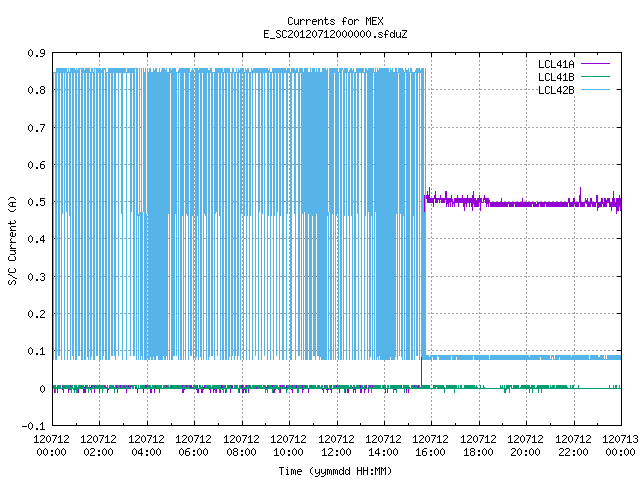640x480 pixels.
Task: Click the -0.1 y-axis tick label
Action: pos(33,426)
